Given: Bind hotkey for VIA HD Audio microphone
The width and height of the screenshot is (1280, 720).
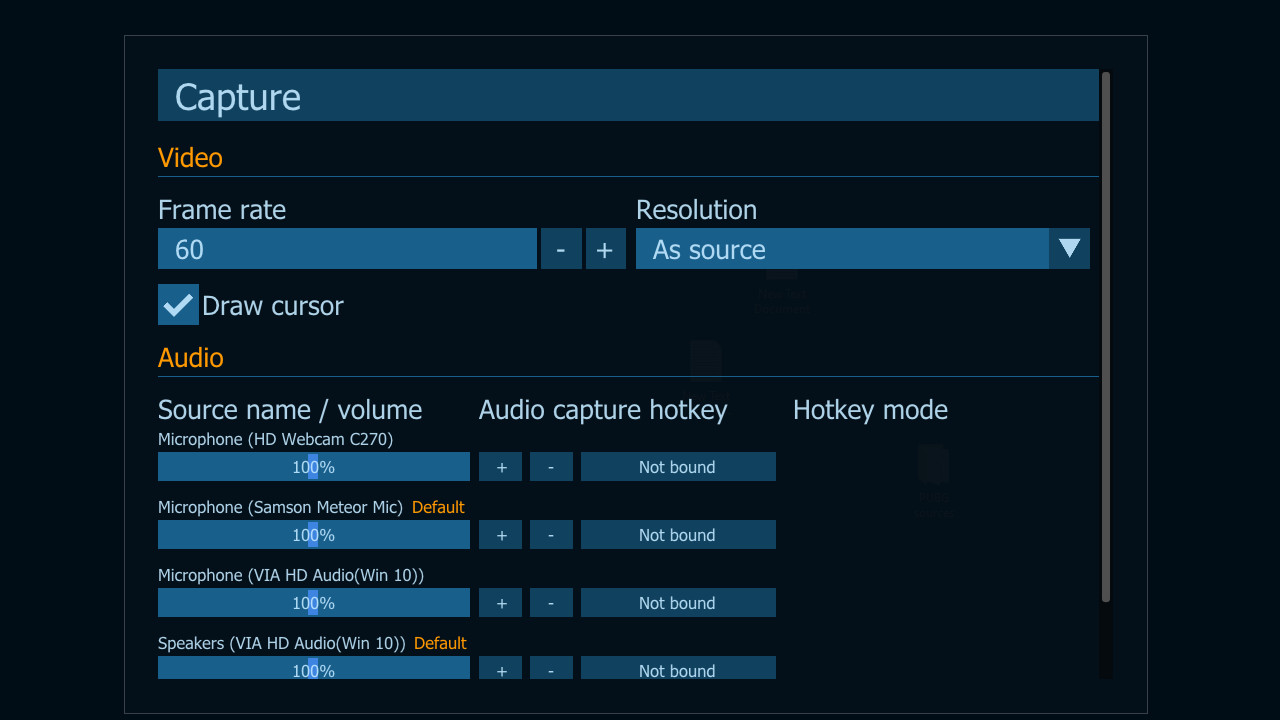Looking at the screenshot, I should [x=678, y=603].
